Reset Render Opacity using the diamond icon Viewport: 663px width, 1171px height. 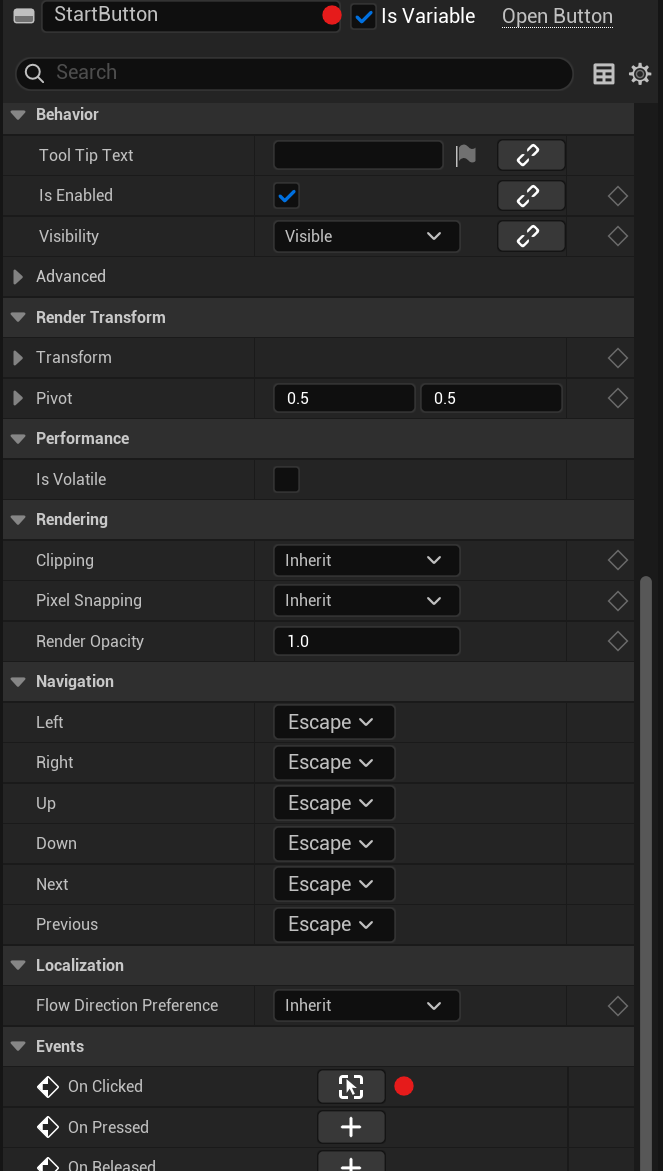click(x=618, y=641)
